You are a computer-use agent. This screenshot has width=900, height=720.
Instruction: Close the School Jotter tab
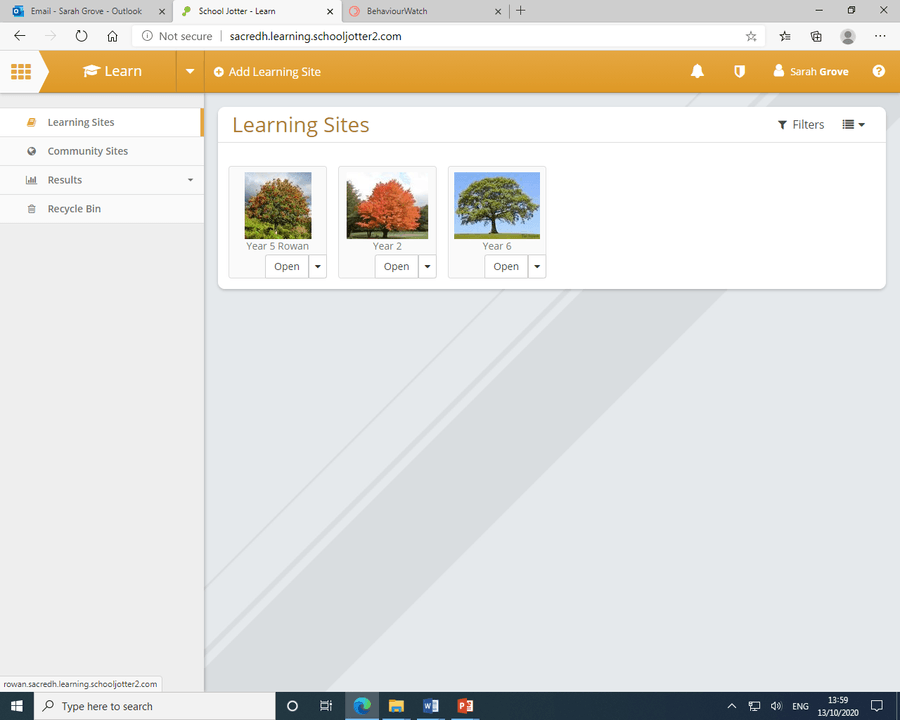(x=329, y=11)
